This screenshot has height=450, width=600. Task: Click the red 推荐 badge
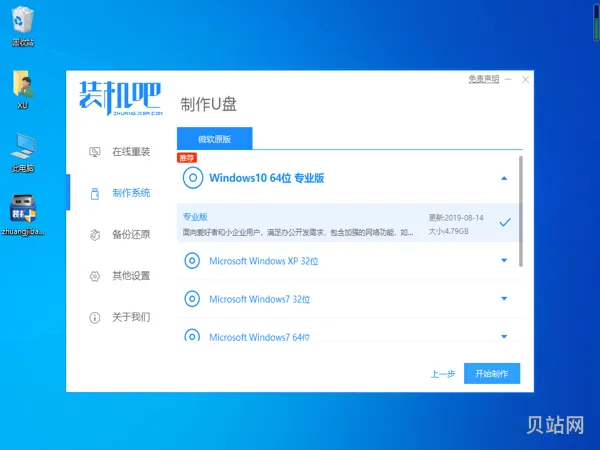(x=187, y=158)
